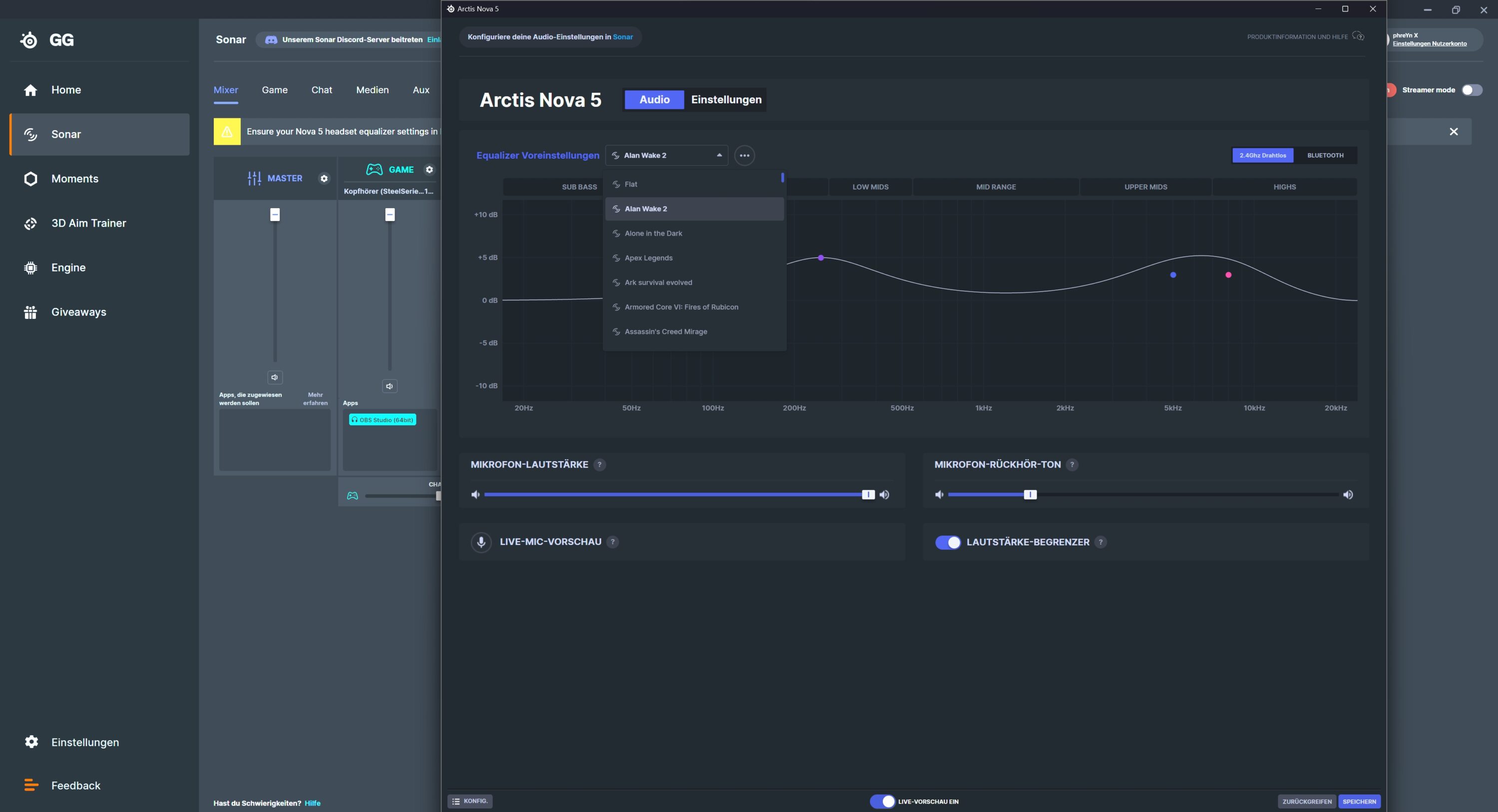Click help icon next to Mikrofon-Lautstärke

(x=600, y=465)
